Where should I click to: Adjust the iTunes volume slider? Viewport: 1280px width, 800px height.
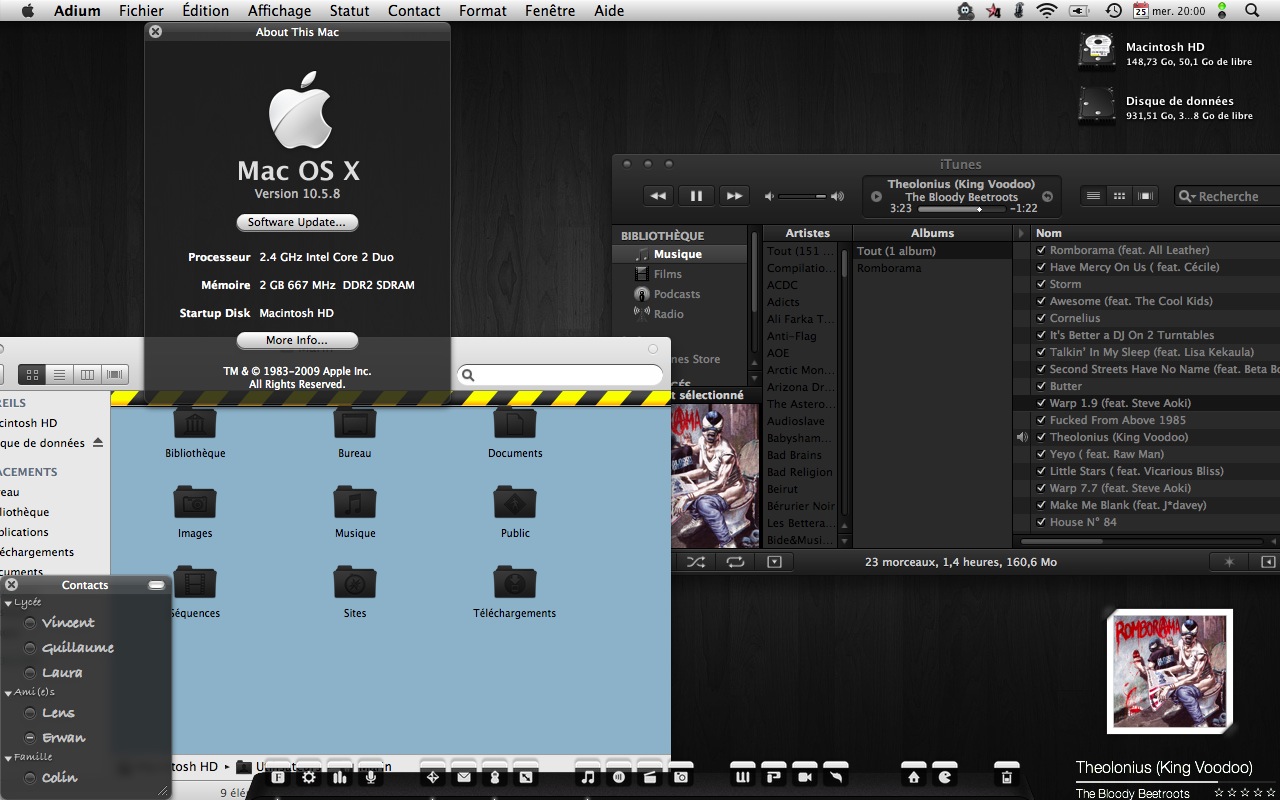coord(803,196)
